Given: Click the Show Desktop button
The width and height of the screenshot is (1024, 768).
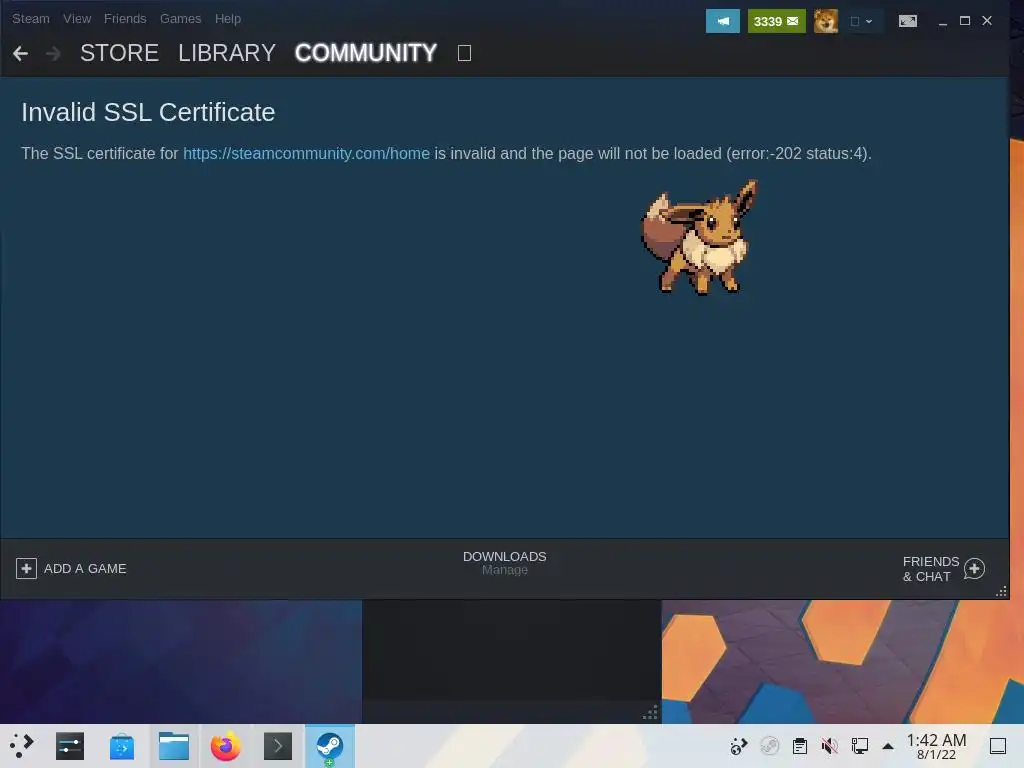Looking at the screenshot, I should 998,746.
